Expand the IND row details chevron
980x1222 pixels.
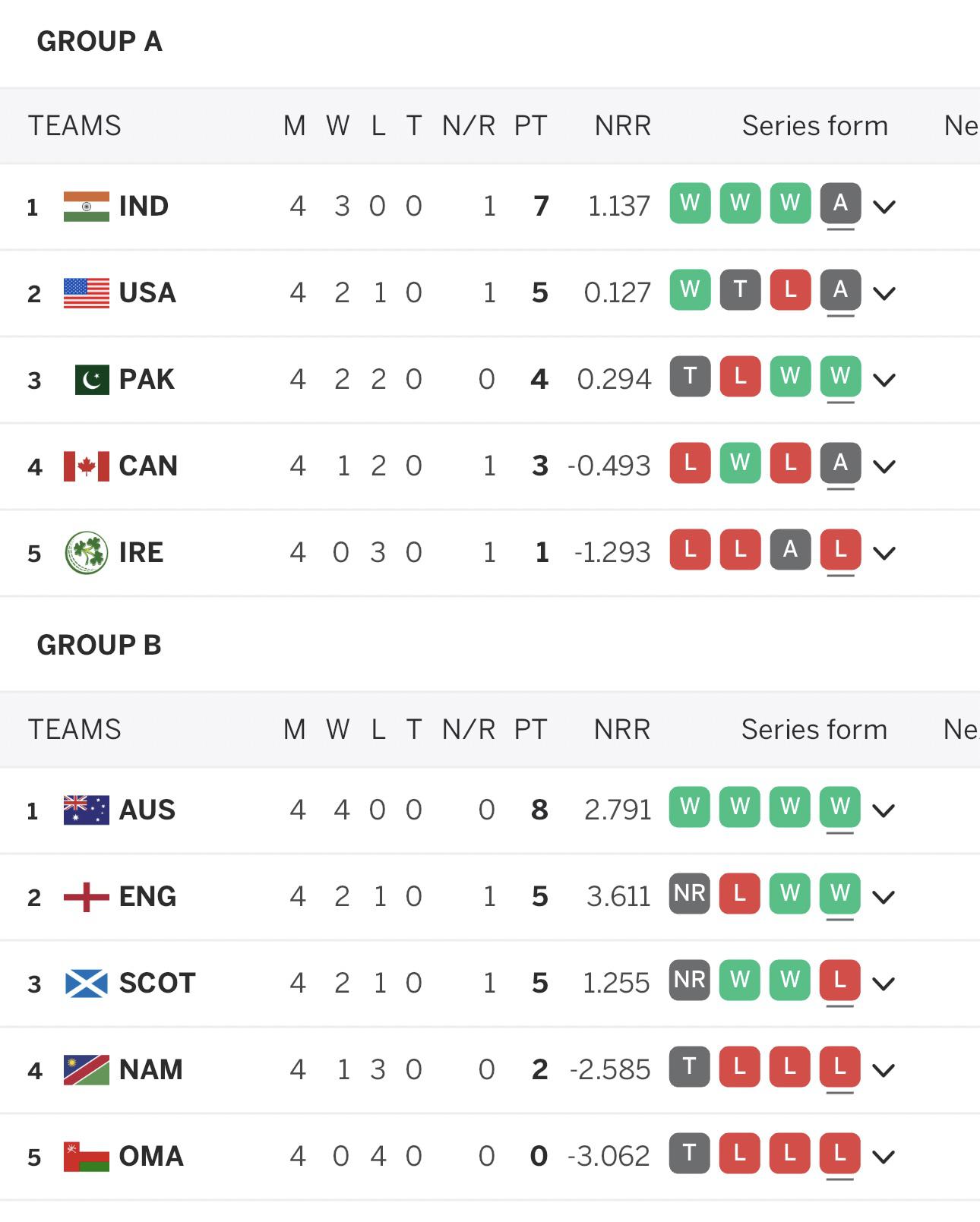[x=884, y=207]
